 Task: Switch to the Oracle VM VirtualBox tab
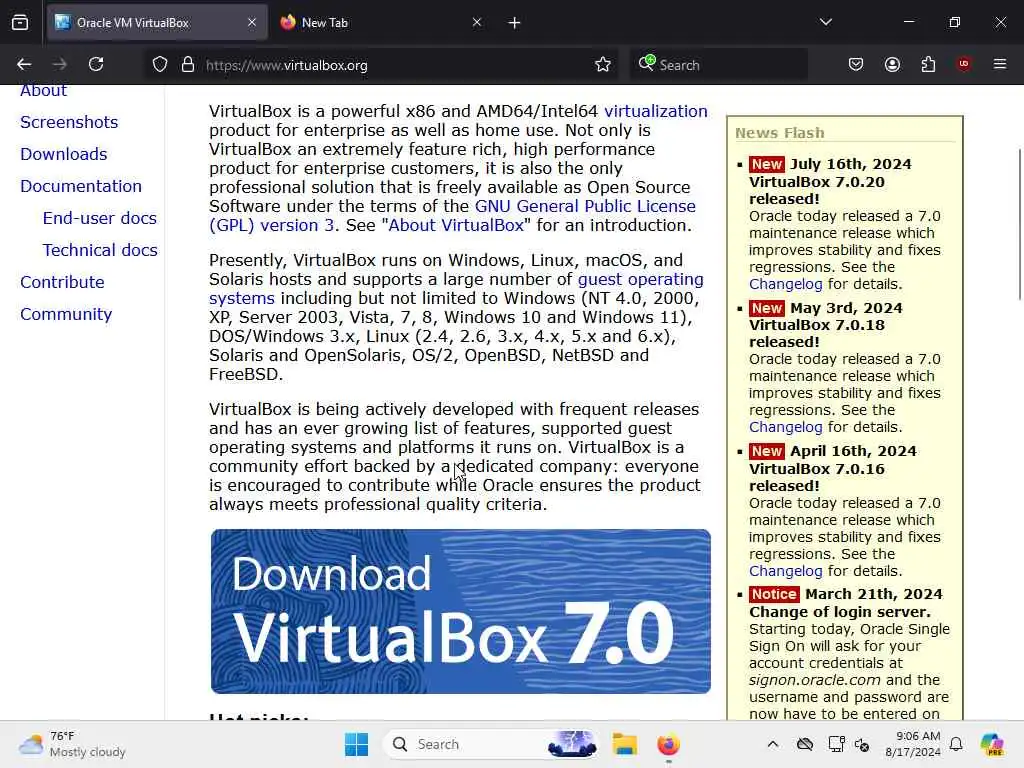pyautogui.click(x=157, y=22)
